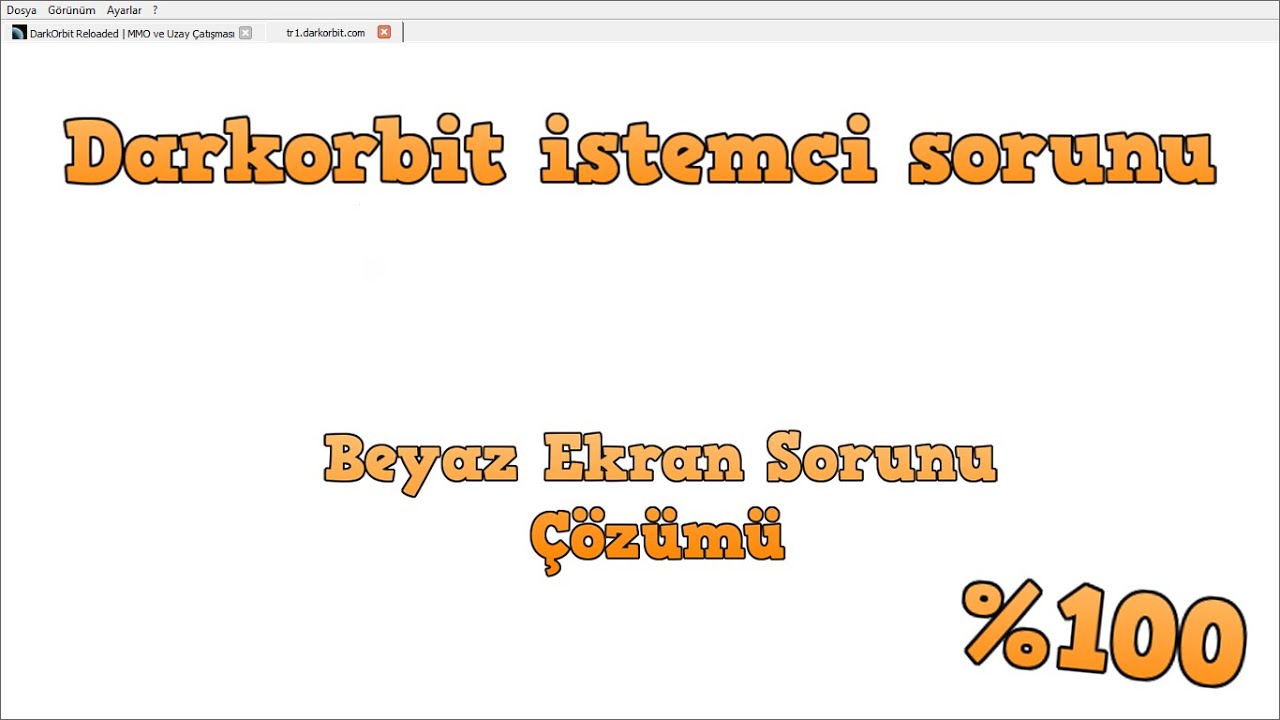Open the question mark help menu
The height and width of the screenshot is (720, 1280).
pos(155,10)
